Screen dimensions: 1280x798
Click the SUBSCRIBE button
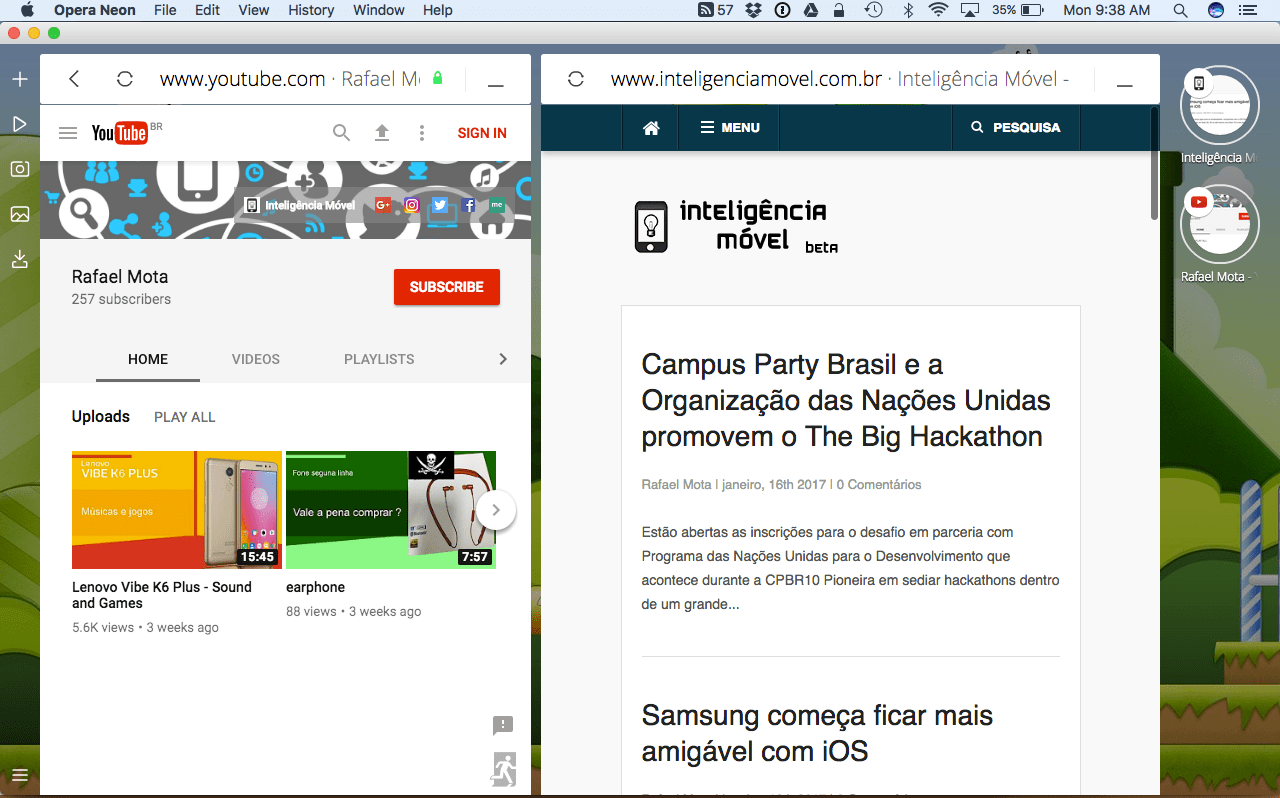pyautogui.click(x=447, y=287)
